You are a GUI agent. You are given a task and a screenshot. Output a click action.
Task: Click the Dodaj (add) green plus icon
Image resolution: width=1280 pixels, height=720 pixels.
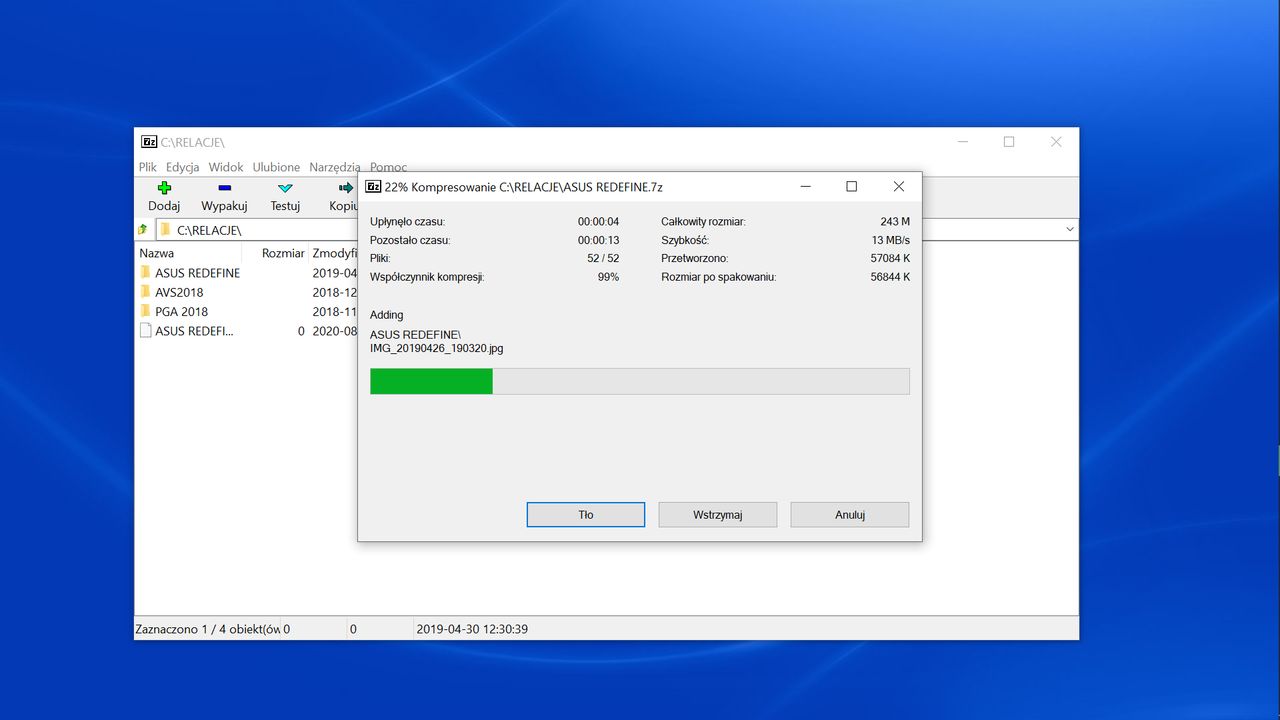[164, 188]
